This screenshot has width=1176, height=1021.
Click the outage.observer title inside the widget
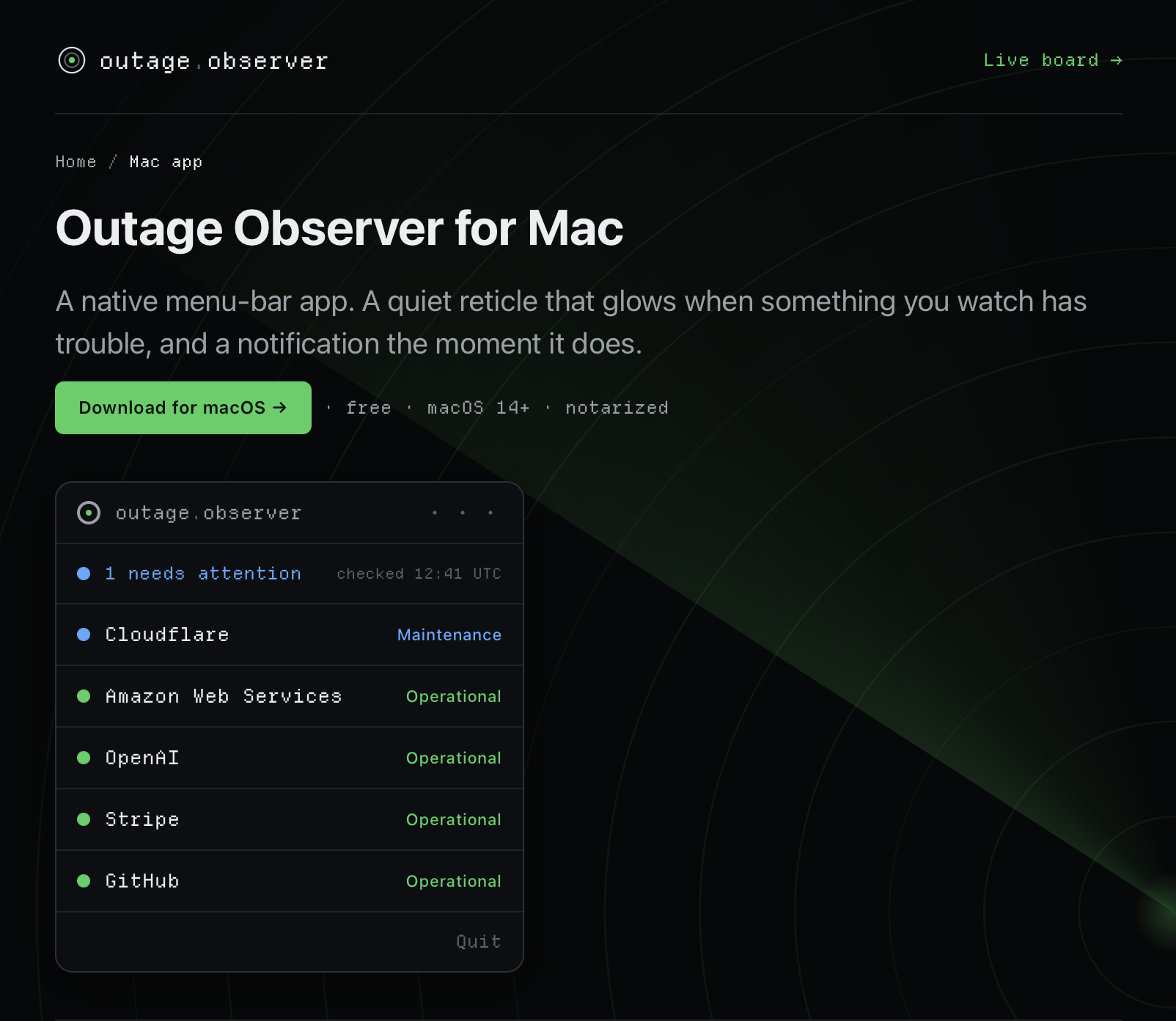pos(208,513)
